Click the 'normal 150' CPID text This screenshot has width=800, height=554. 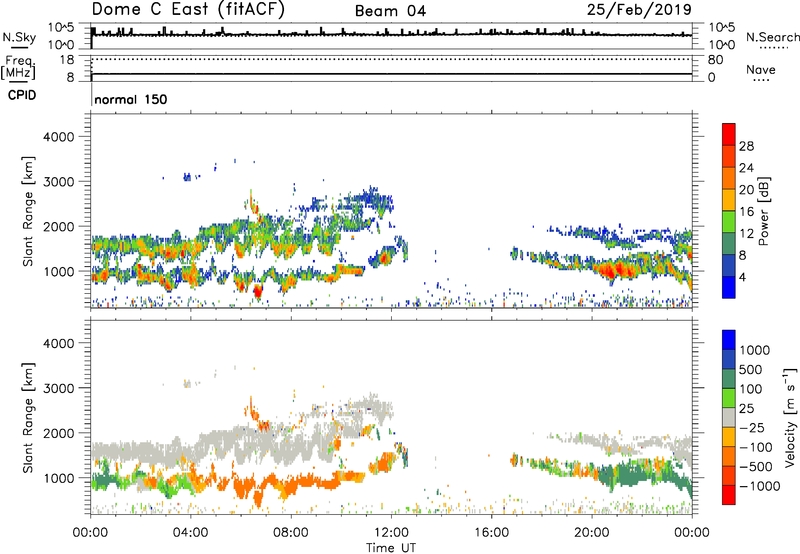coord(131,99)
